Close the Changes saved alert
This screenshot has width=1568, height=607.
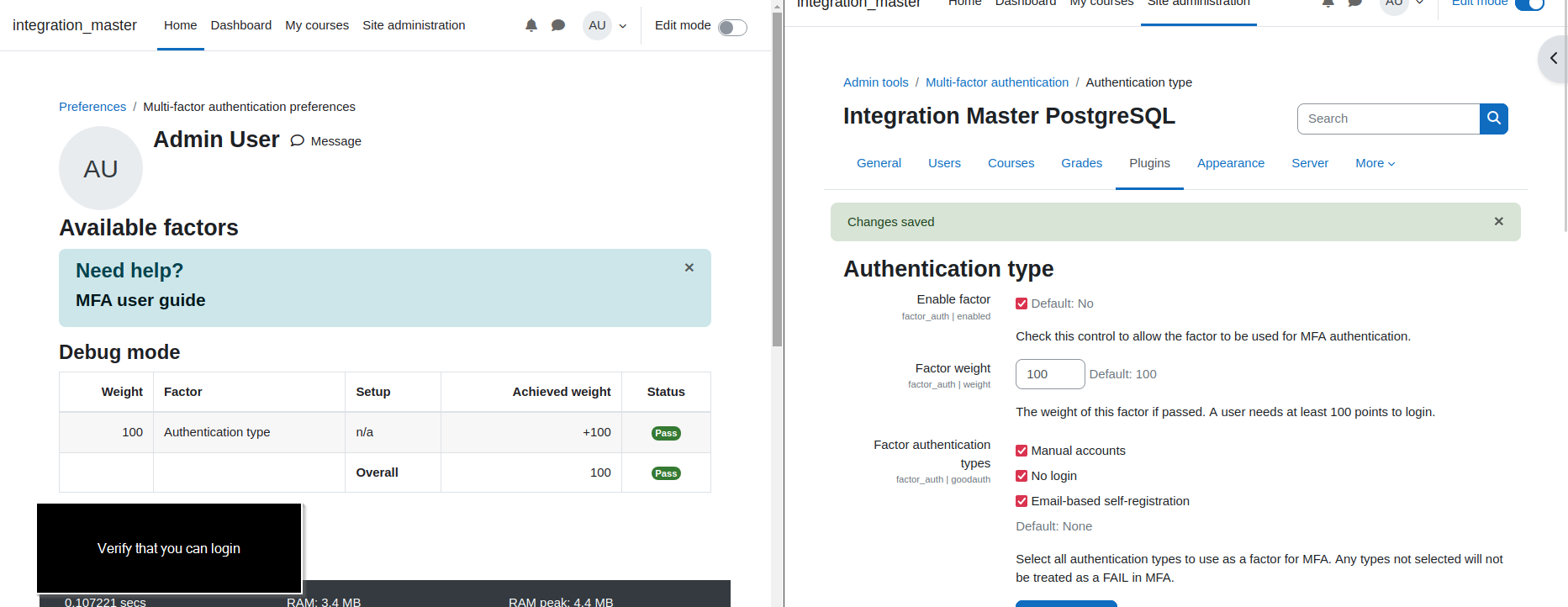[1498, 221]
